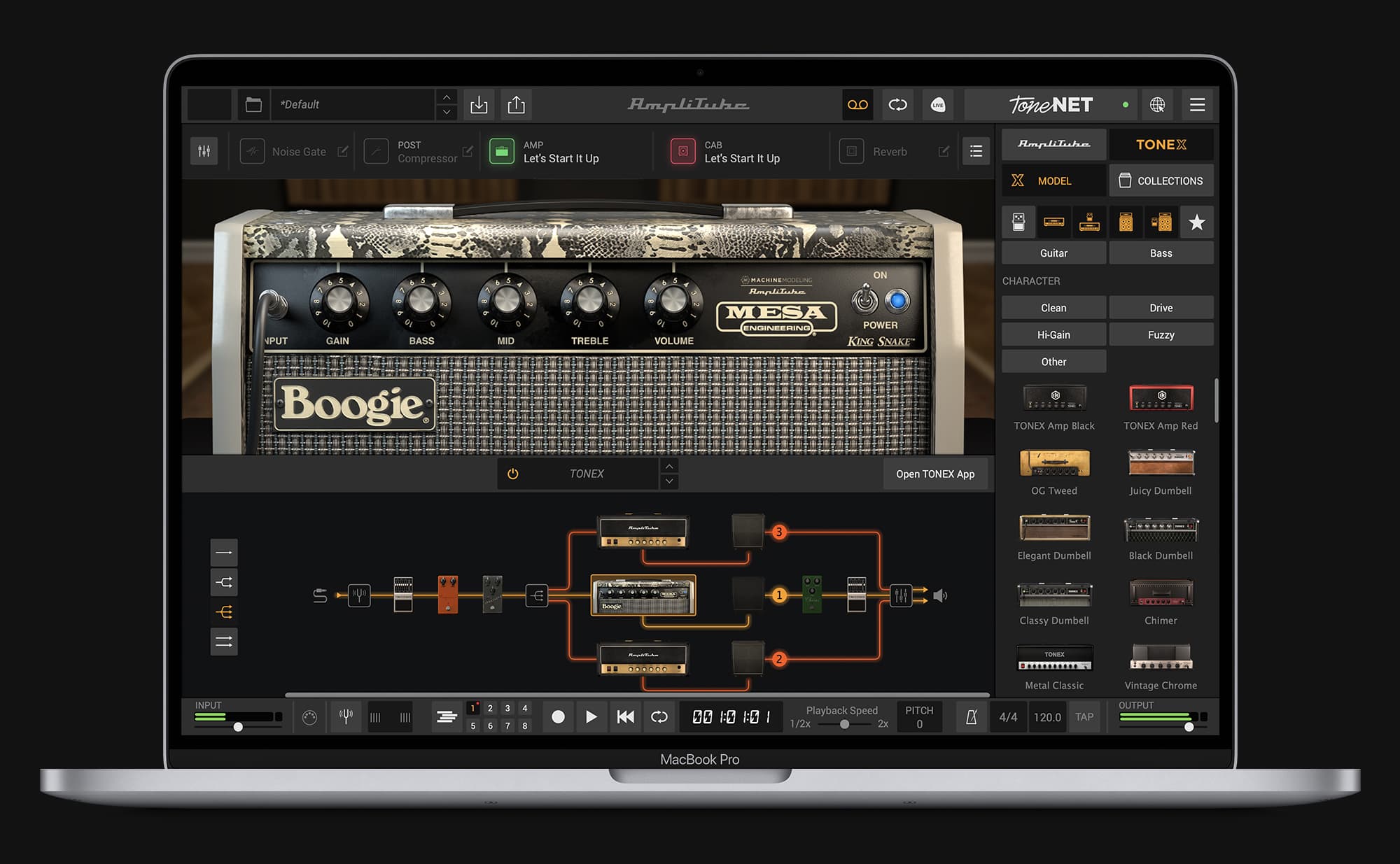
Task: Adjust the Playback Speed slider
Action: click(x=843, y=725)
